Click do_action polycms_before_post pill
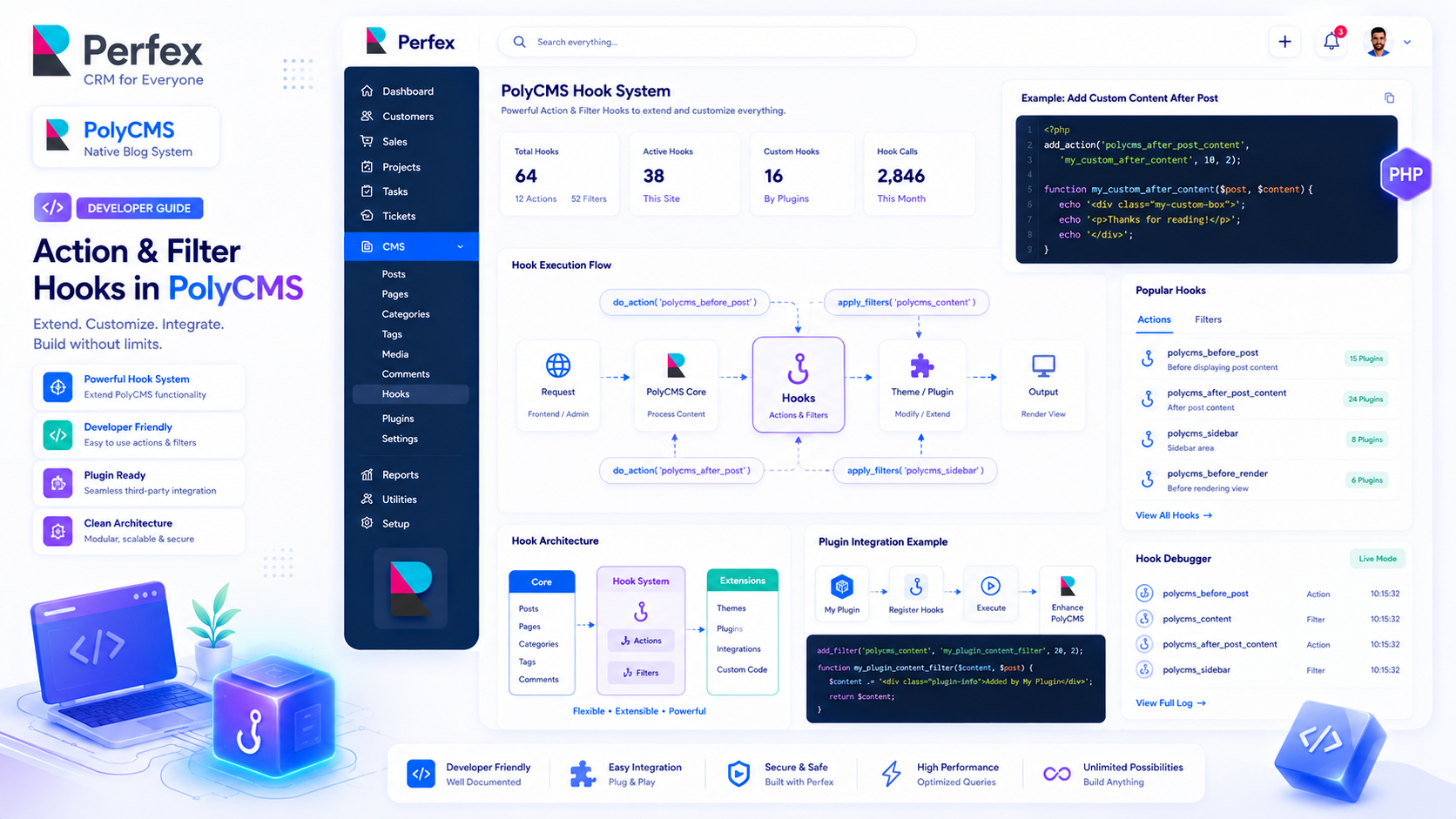 684,302
